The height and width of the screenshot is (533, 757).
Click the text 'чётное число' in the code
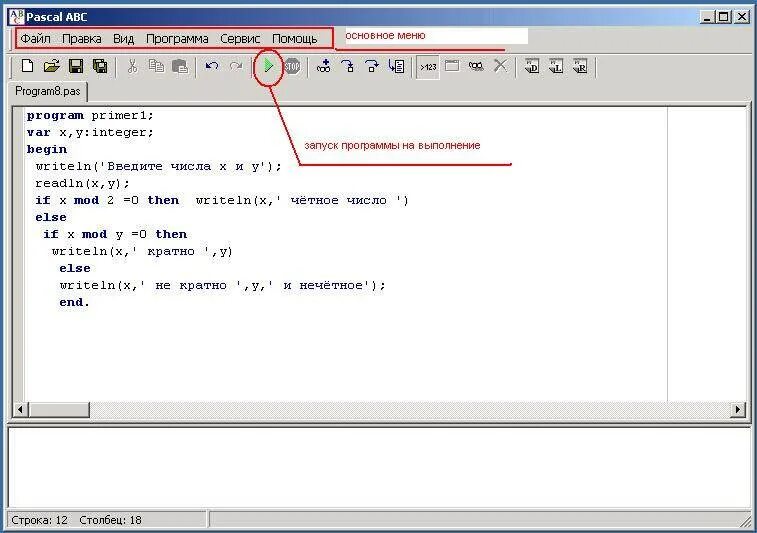click(338, 200)
